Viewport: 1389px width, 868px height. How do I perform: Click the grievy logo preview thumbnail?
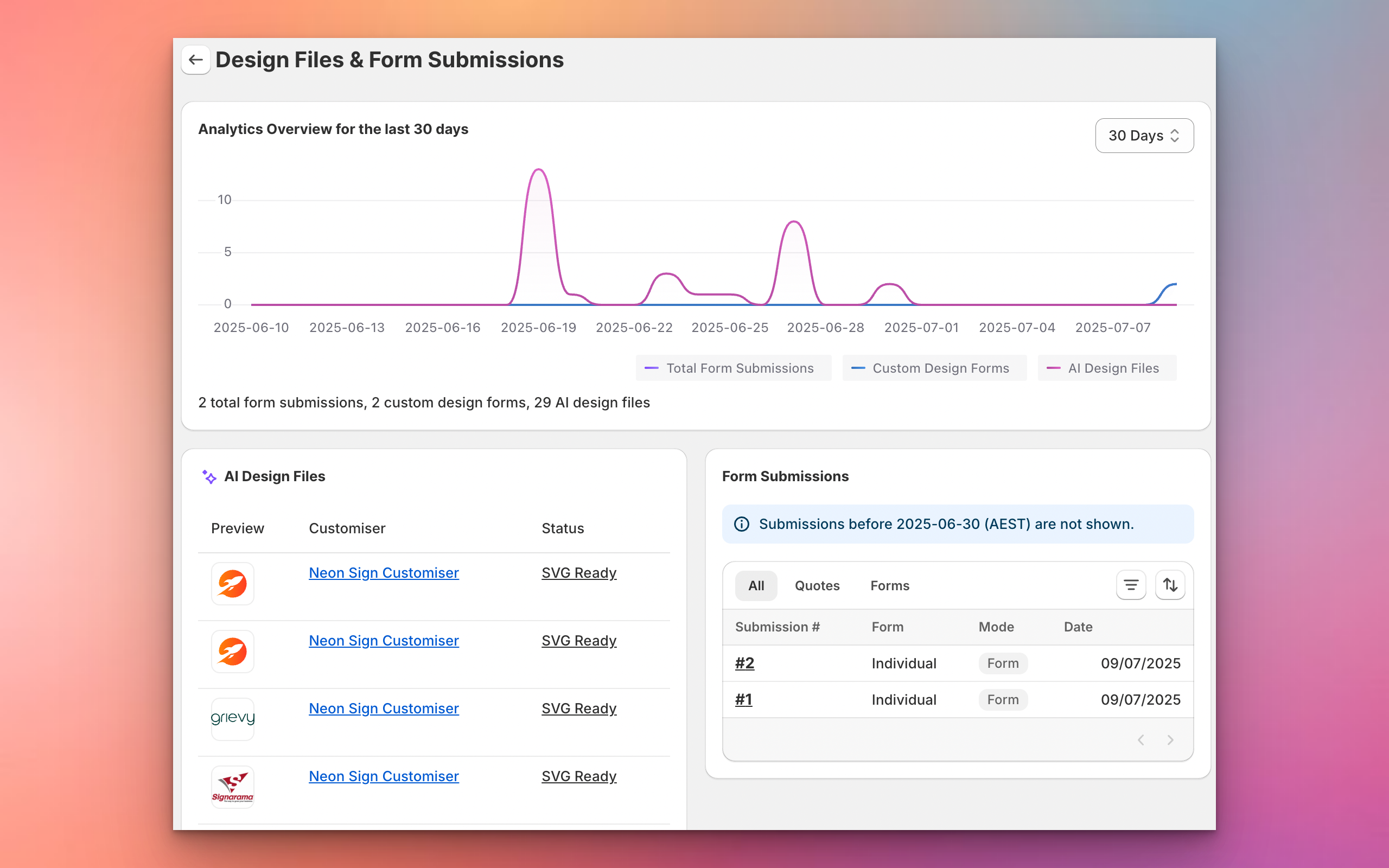232,719
